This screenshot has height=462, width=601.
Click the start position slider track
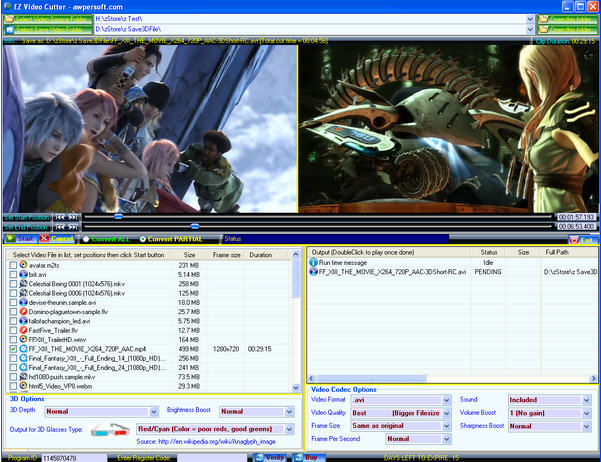pos(300,216)
